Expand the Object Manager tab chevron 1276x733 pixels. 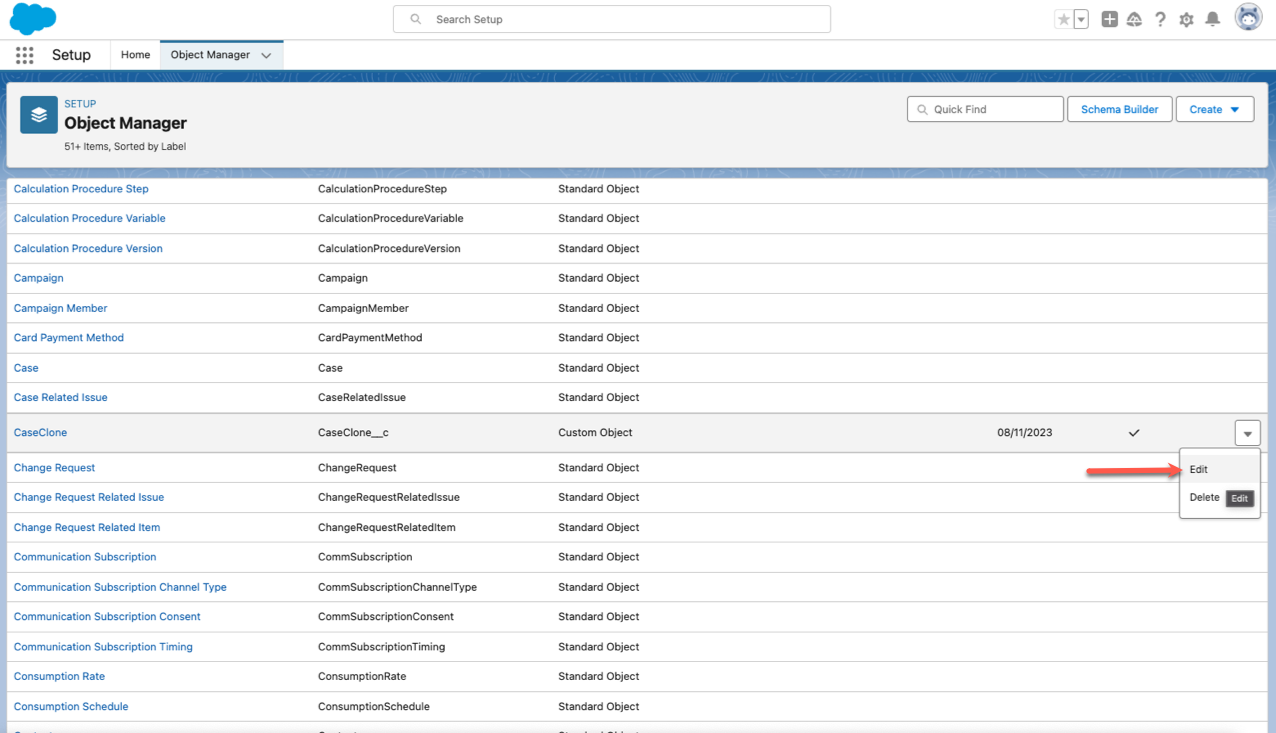click(x=266, y=56)
